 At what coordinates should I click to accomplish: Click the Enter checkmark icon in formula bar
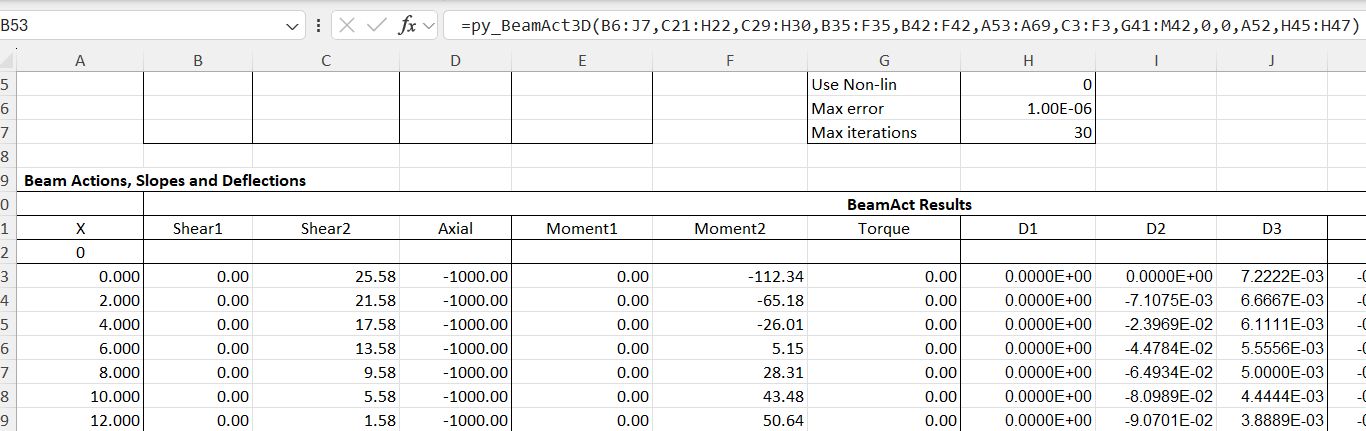[377, 25]
